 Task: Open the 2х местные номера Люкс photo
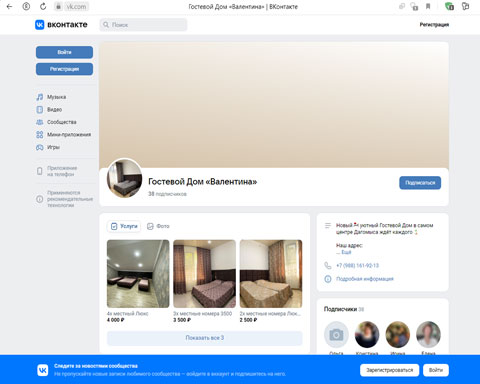(x=271, y=274)
